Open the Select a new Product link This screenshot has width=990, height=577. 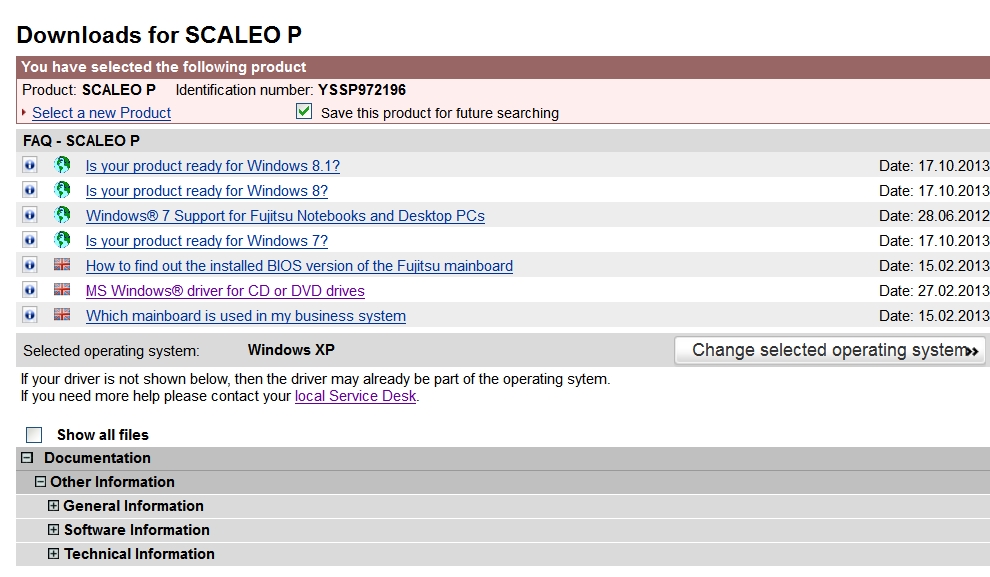101,113
